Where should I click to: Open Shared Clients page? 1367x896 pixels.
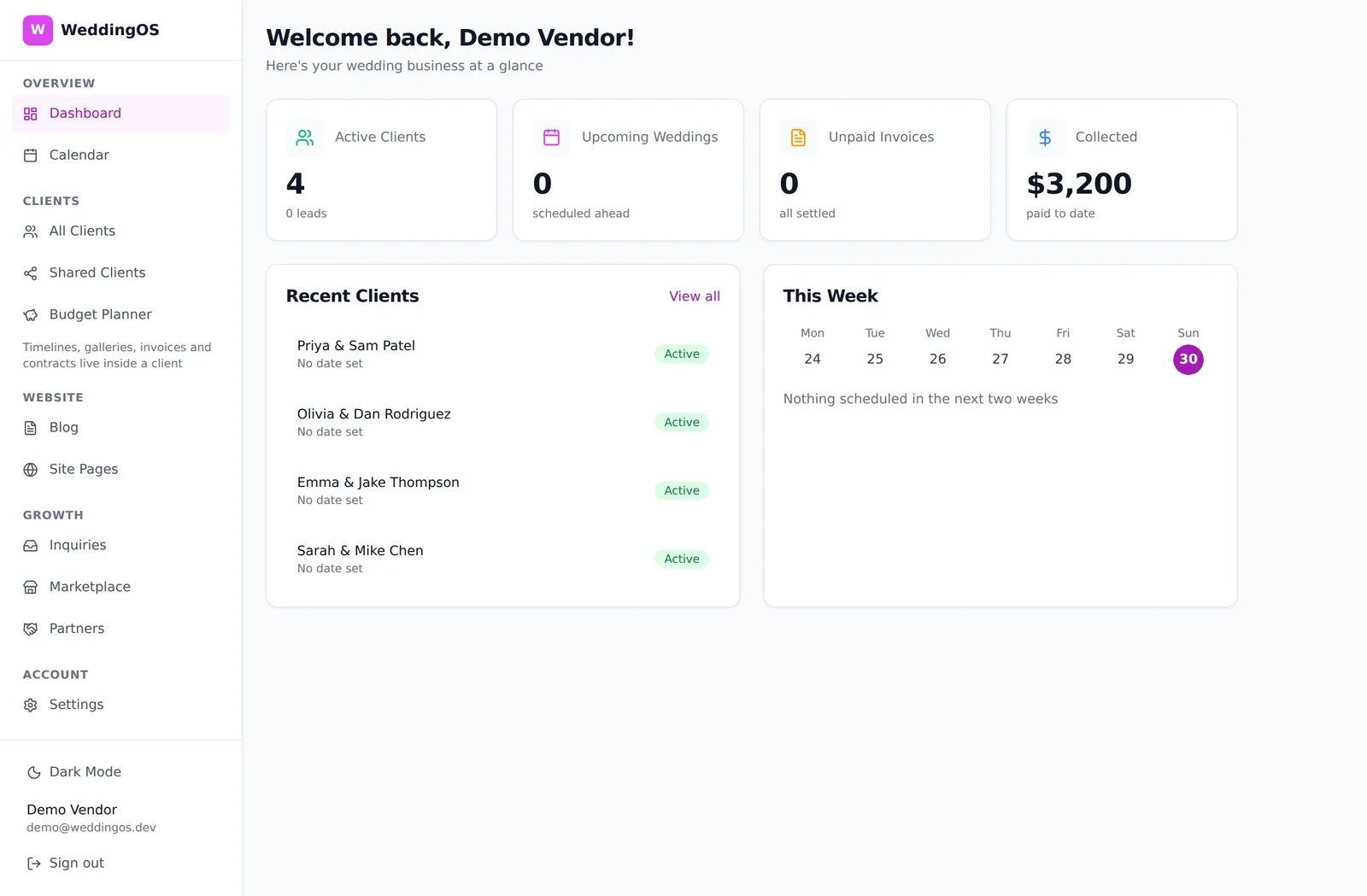[x=121, y=273]
